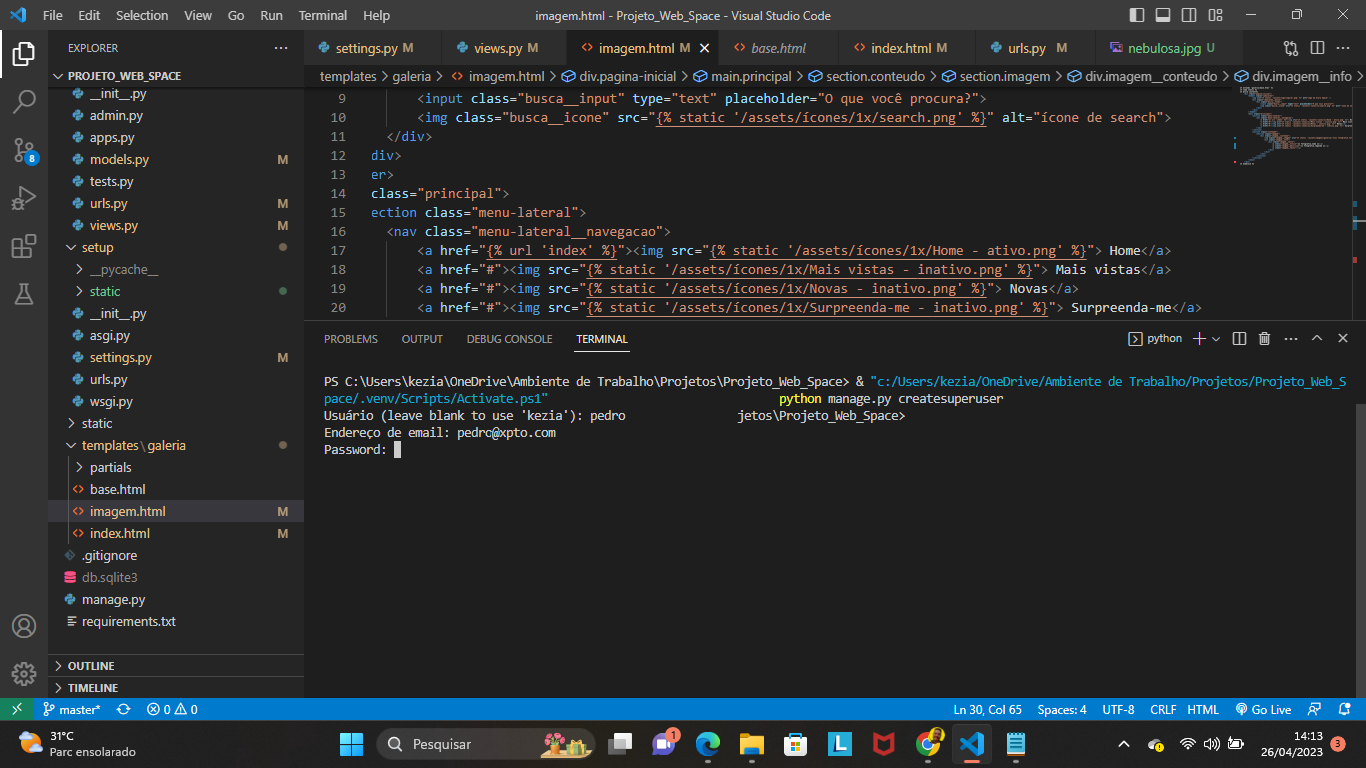Switch branch via master* in status bar
Screen dimensions: 1366x768
[72, 709]
